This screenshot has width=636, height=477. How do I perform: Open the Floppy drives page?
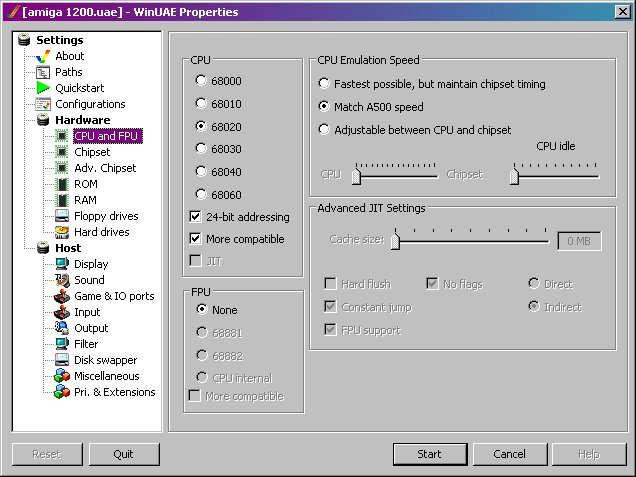point(106,216)
